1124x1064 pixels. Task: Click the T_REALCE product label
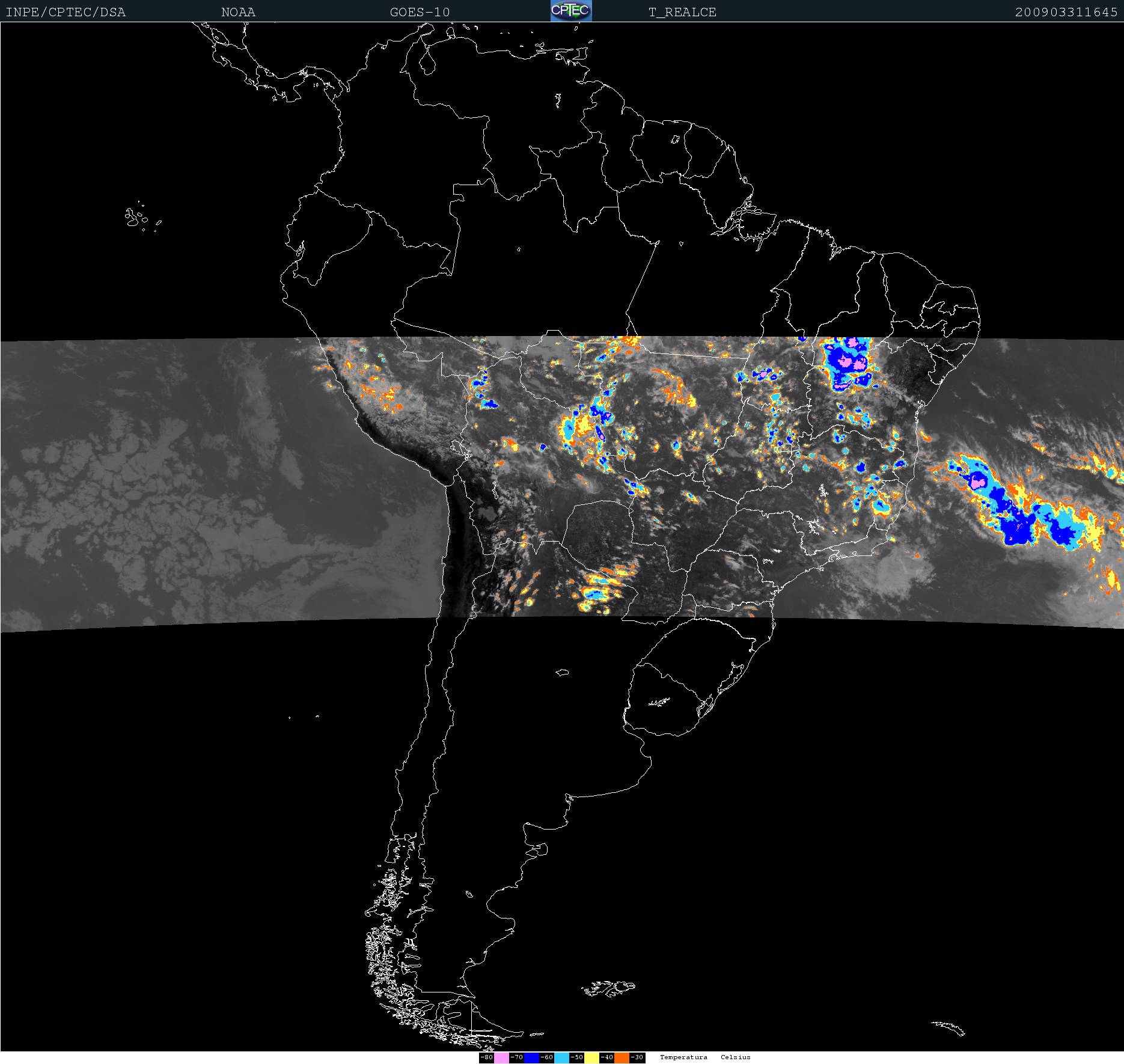tap(682, 12)
